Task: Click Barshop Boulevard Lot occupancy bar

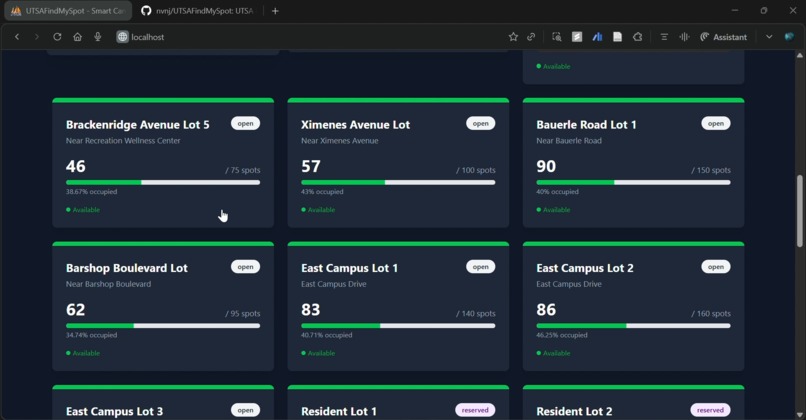Action: coord(163,326)
